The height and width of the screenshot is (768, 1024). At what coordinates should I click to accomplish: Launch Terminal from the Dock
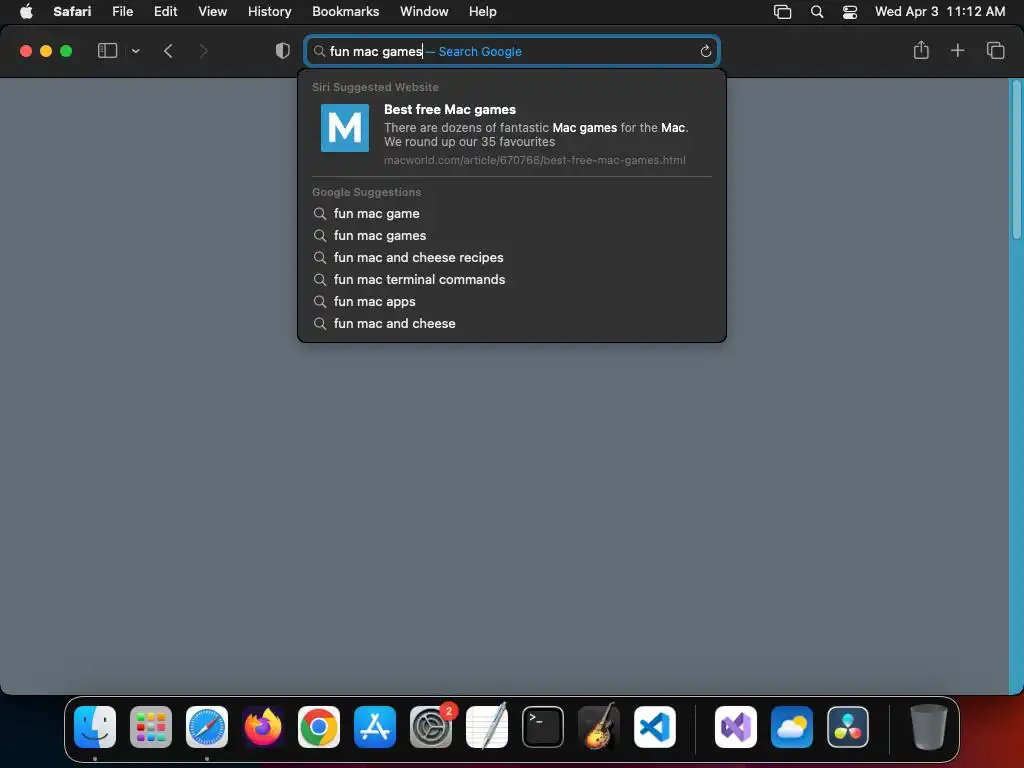(543, 727)
